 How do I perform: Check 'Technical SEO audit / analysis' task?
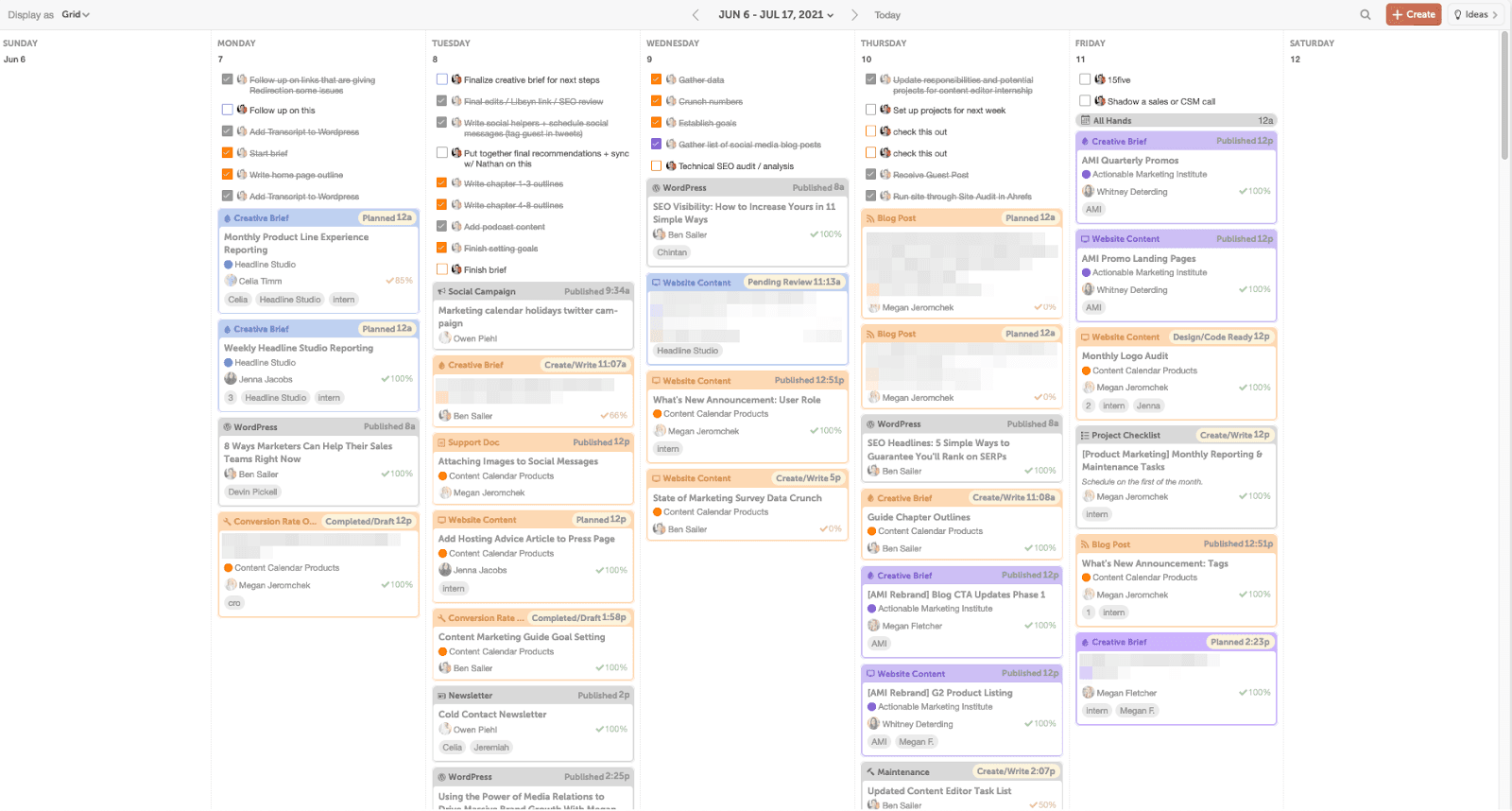pyautogui.click(x=656, y=165)
